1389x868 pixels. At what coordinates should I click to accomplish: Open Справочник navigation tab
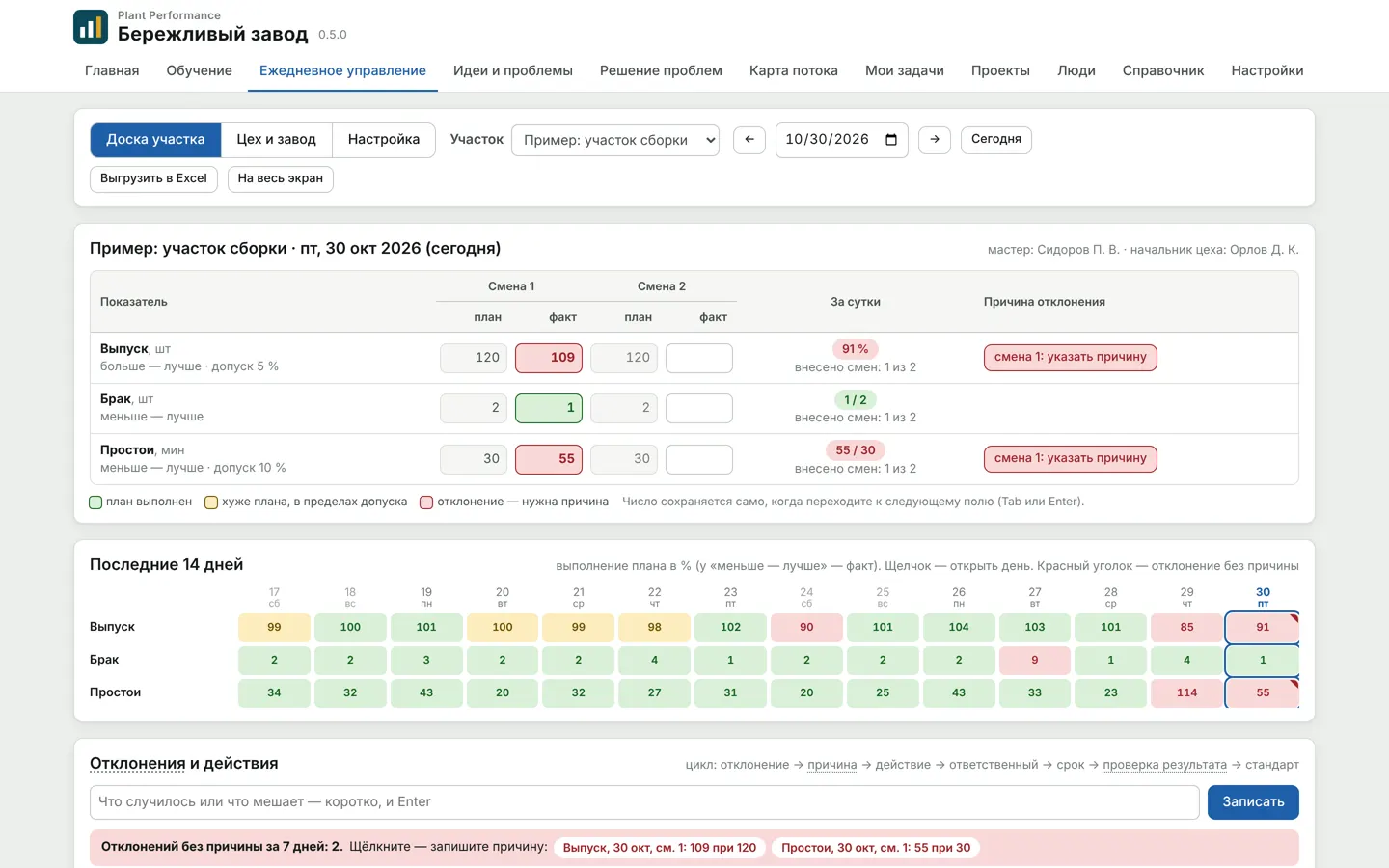1163,70
